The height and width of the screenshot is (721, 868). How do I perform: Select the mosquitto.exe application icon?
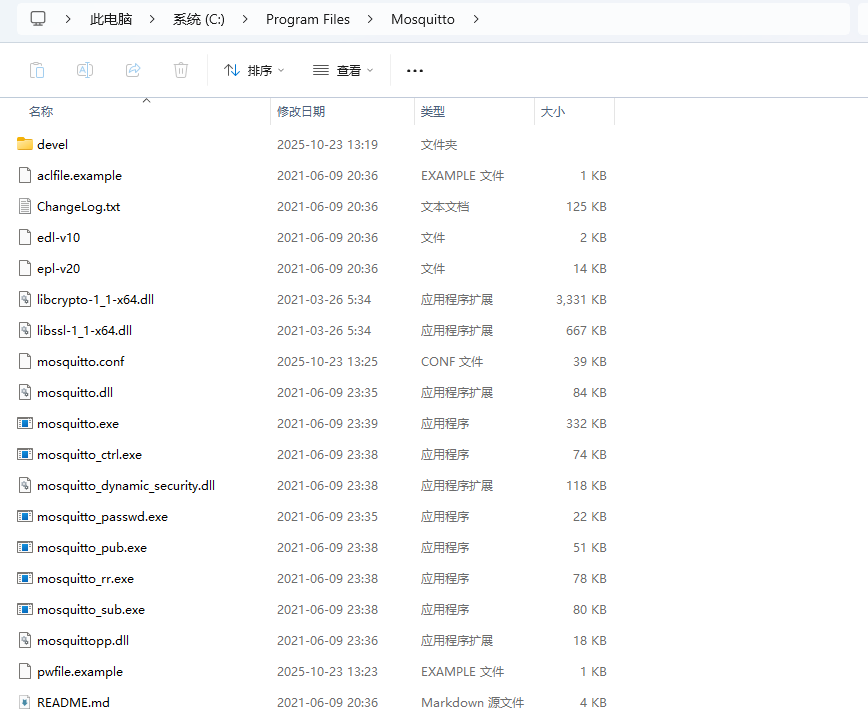[x=25, y=423]
